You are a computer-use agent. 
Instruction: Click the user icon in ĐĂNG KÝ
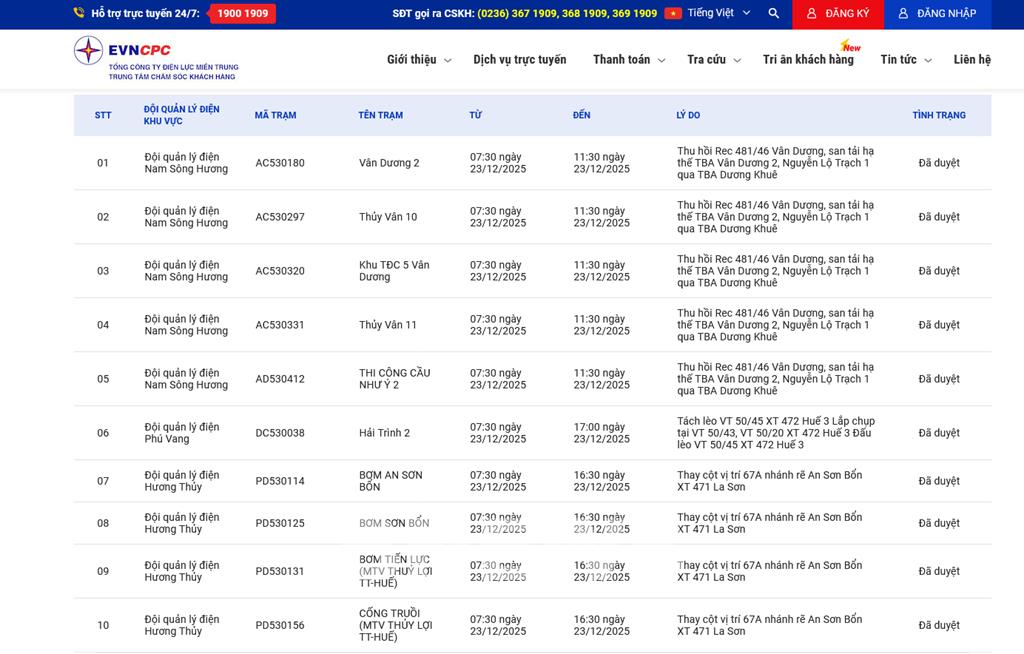coord(811,14)
